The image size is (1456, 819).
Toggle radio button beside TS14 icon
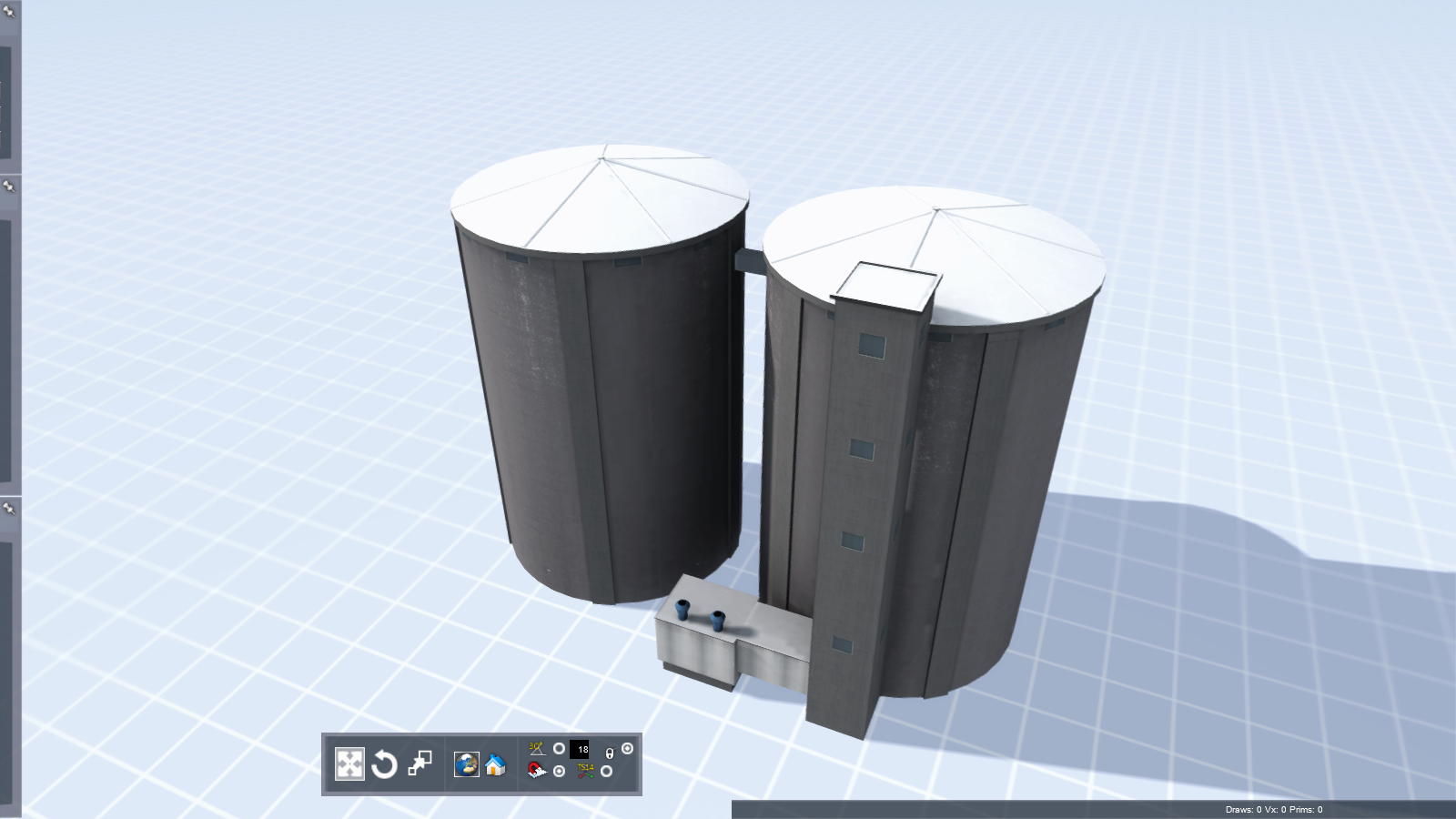pyautogui.click(x=606, y=771)
